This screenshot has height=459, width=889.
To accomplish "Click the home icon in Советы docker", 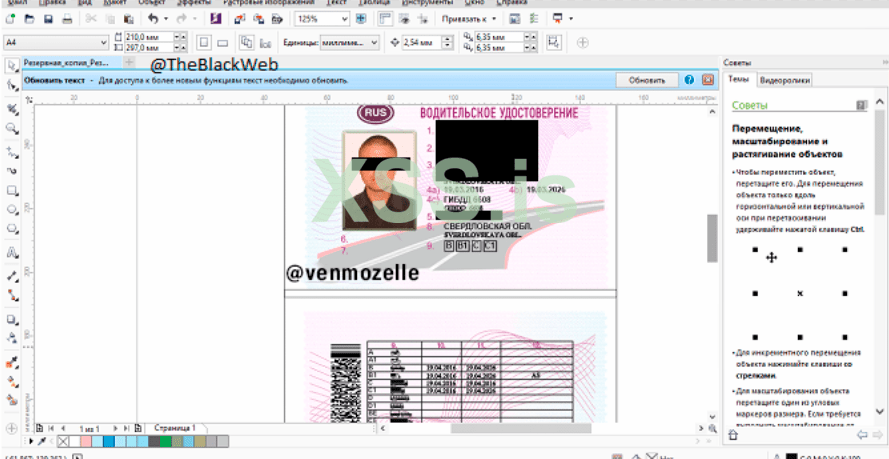I will (x=733, y=435).
